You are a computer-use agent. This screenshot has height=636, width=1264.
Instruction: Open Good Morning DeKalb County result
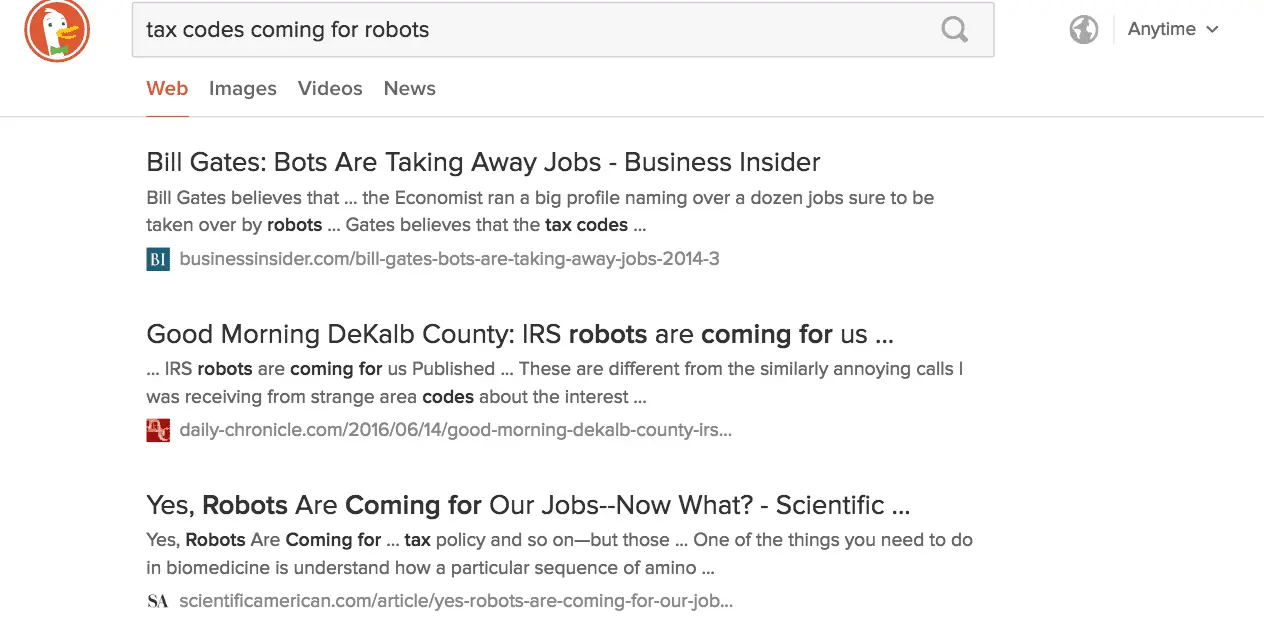(x=519, y=334)
